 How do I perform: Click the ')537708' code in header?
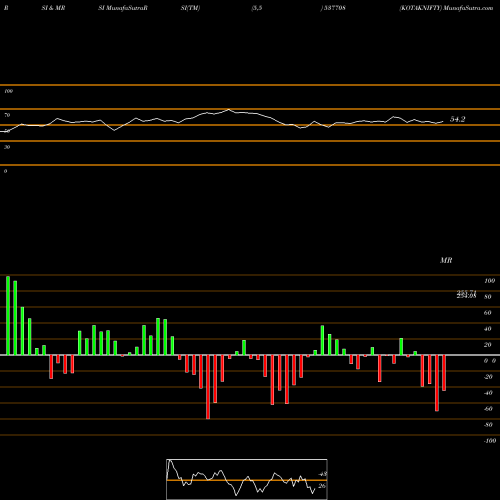coord(333,8)
